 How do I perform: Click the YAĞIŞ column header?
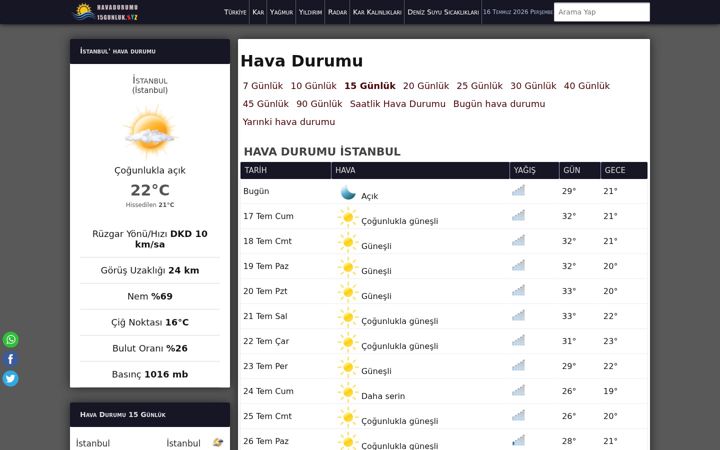click(x=534, y=170)
